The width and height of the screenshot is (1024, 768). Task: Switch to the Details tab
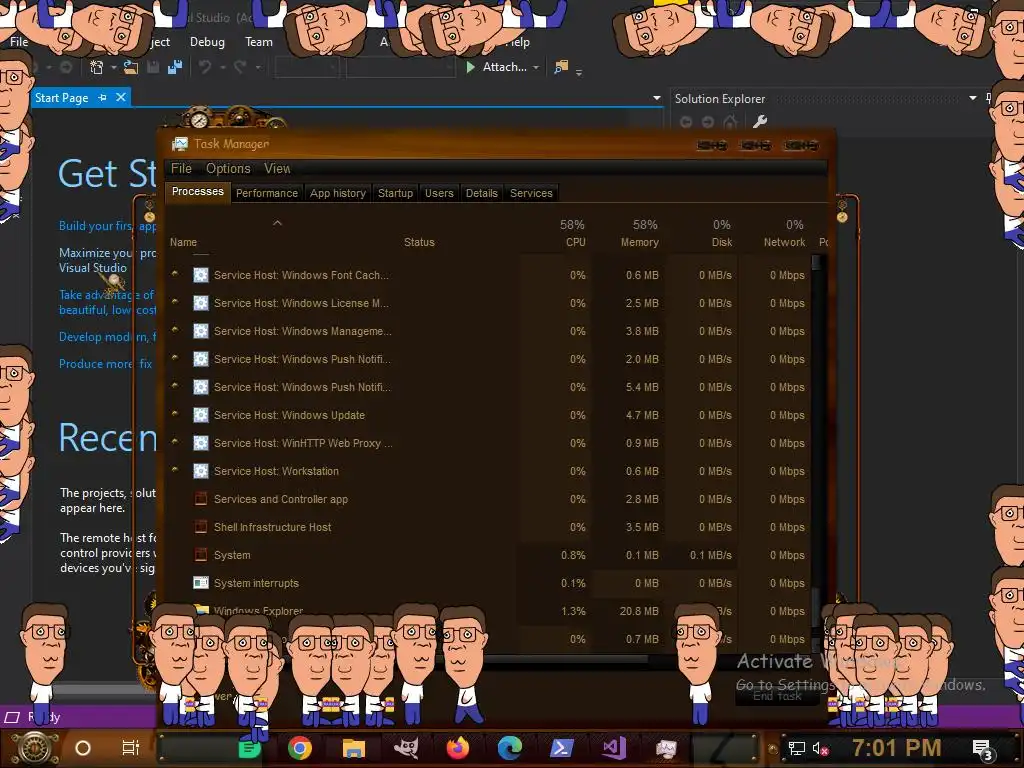tap(481, 193)
